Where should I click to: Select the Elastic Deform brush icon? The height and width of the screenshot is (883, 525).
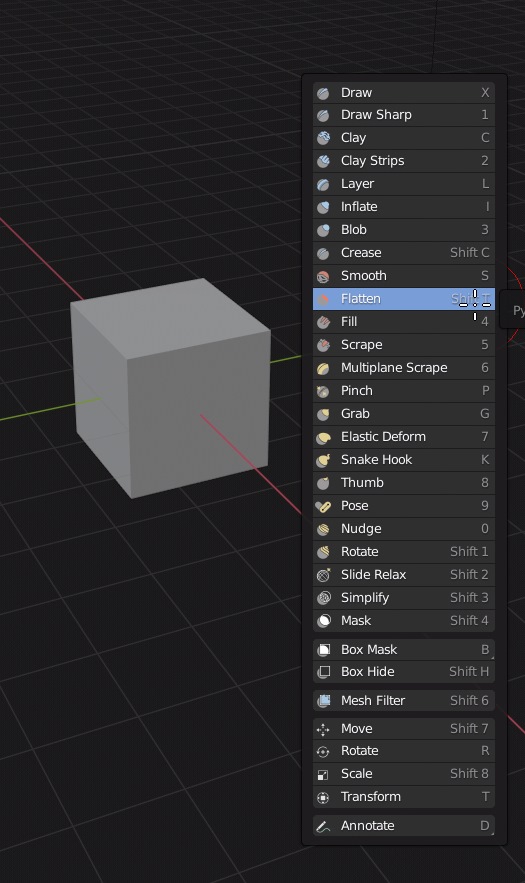coord(323,438)
